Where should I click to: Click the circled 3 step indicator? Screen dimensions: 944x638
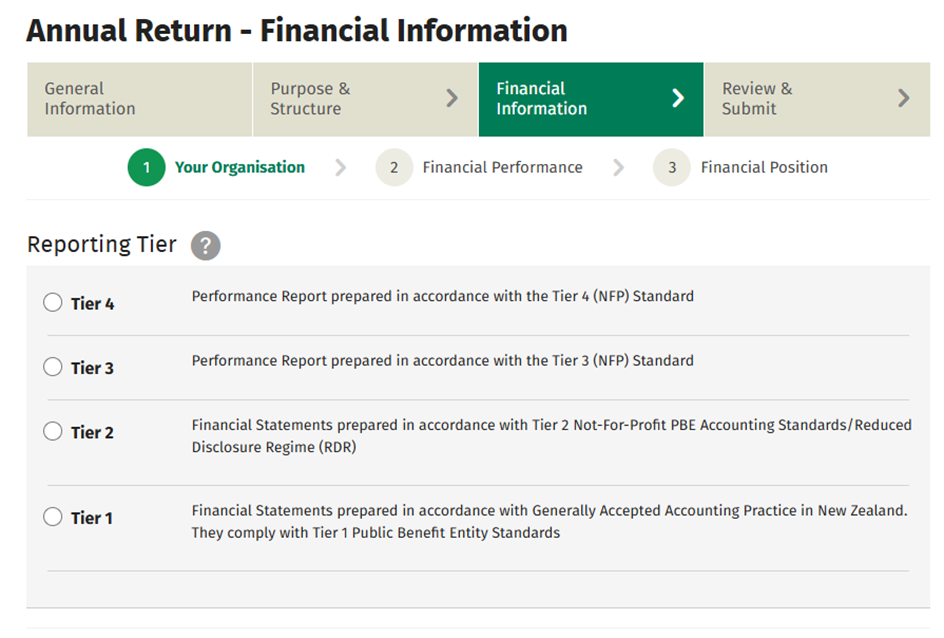coord(671,167)
